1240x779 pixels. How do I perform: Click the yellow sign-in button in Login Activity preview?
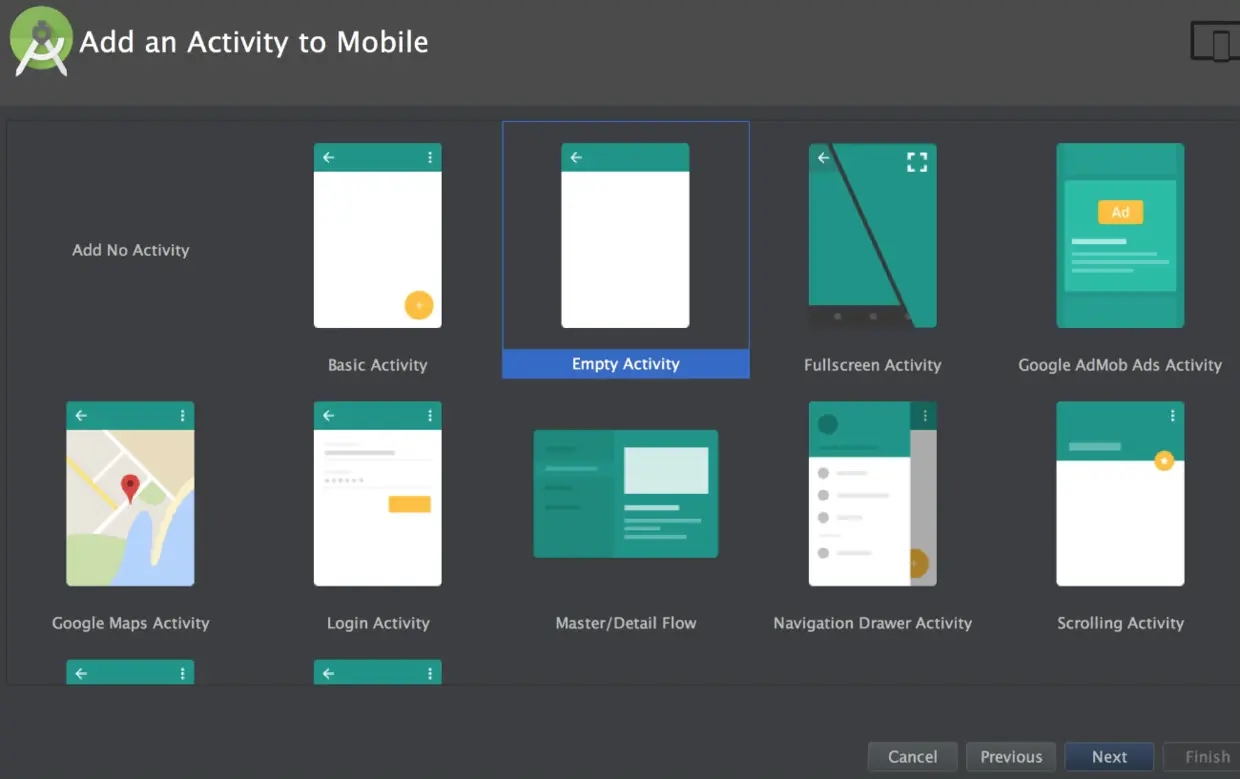[409, 504]
